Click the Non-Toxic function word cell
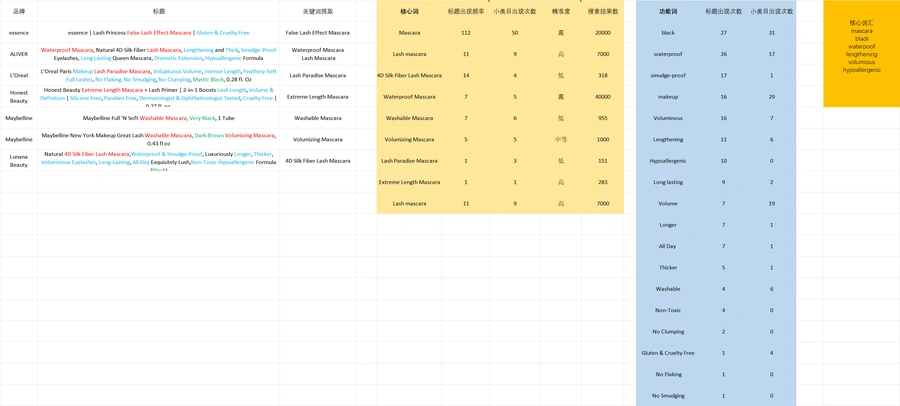900x406 pixels. pos(668,310)
